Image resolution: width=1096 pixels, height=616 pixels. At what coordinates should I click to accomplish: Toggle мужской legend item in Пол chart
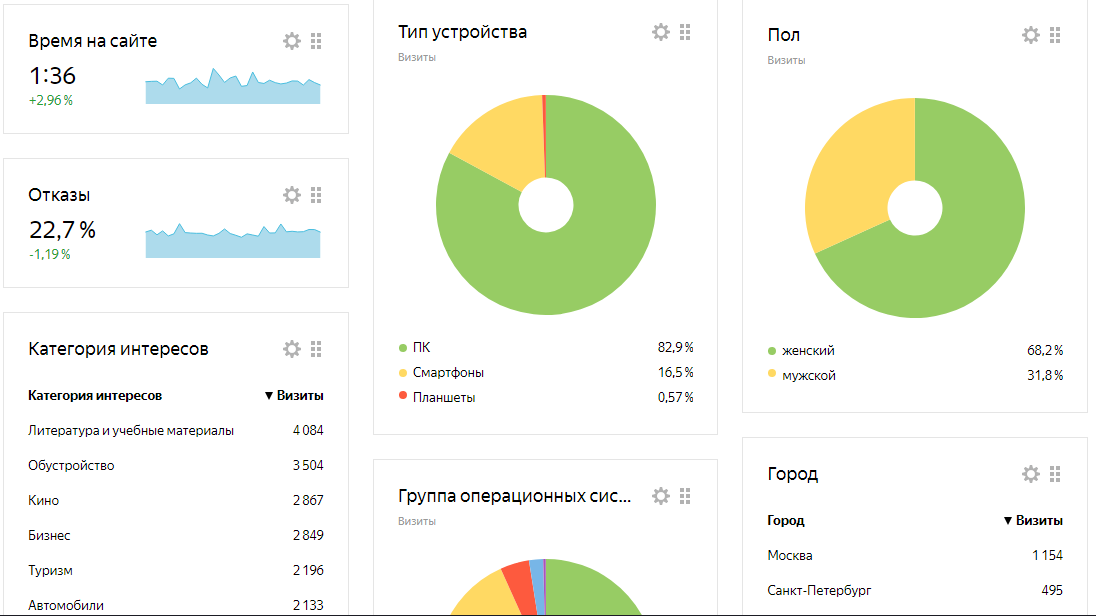click(x=802, y=375)
